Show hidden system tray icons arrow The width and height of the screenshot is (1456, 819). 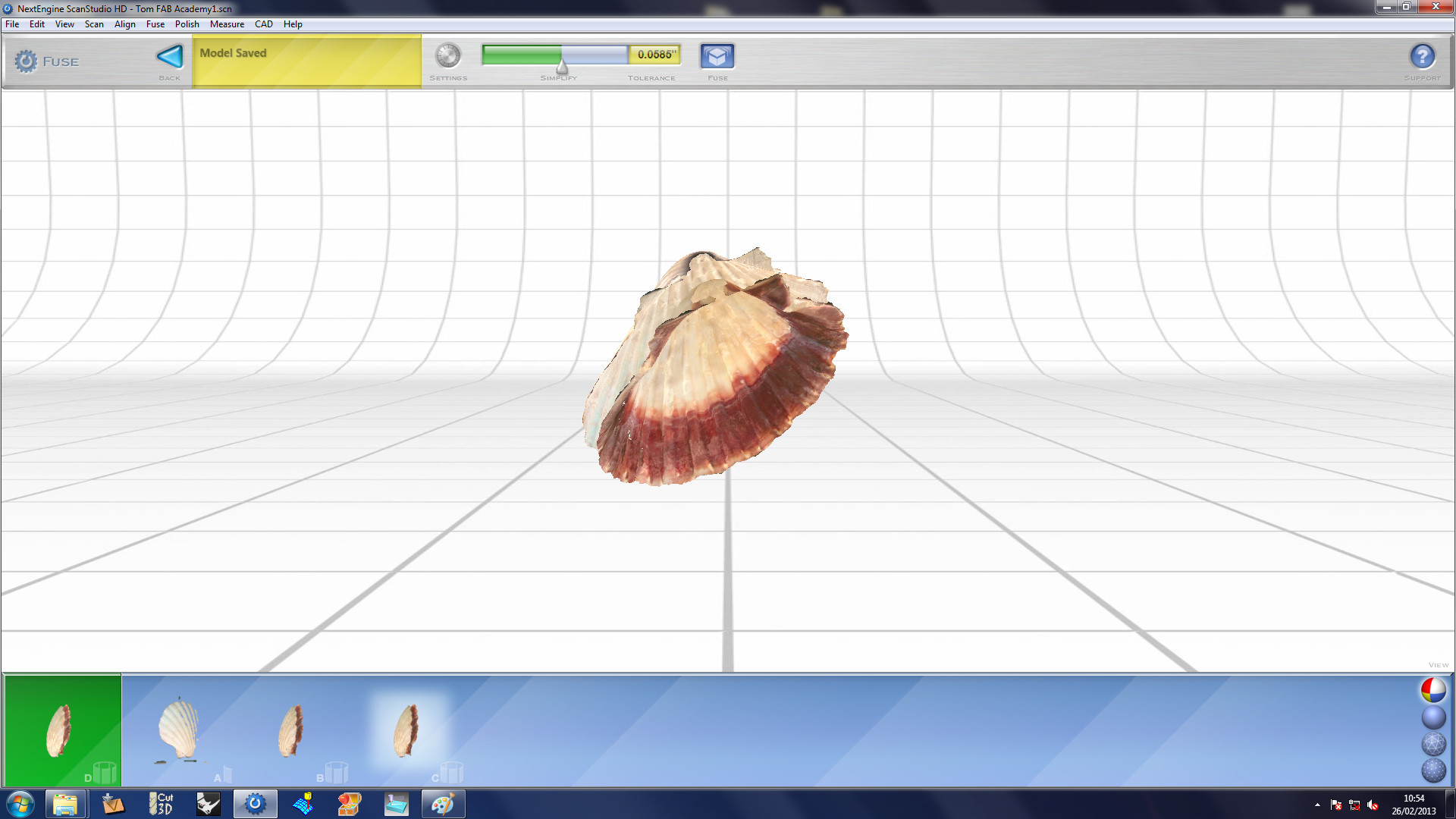pyautogui.click(x=1317, y=805)
